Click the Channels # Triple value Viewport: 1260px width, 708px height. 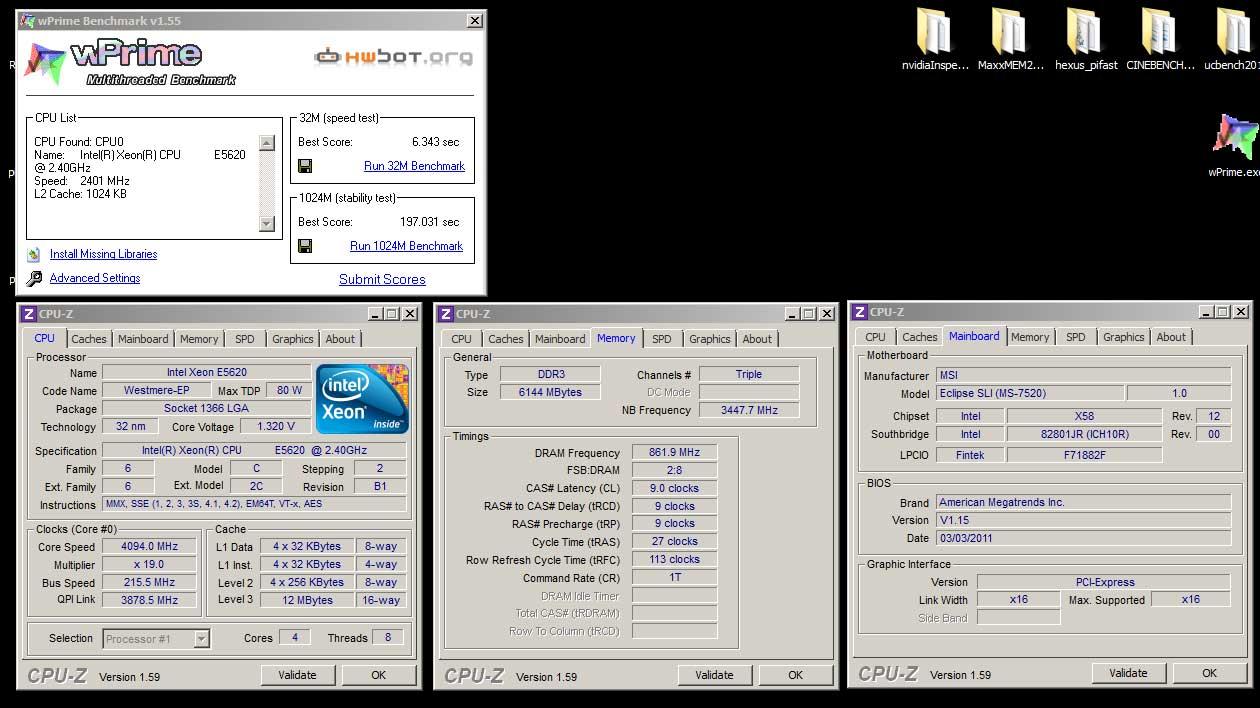click(749, 375)
